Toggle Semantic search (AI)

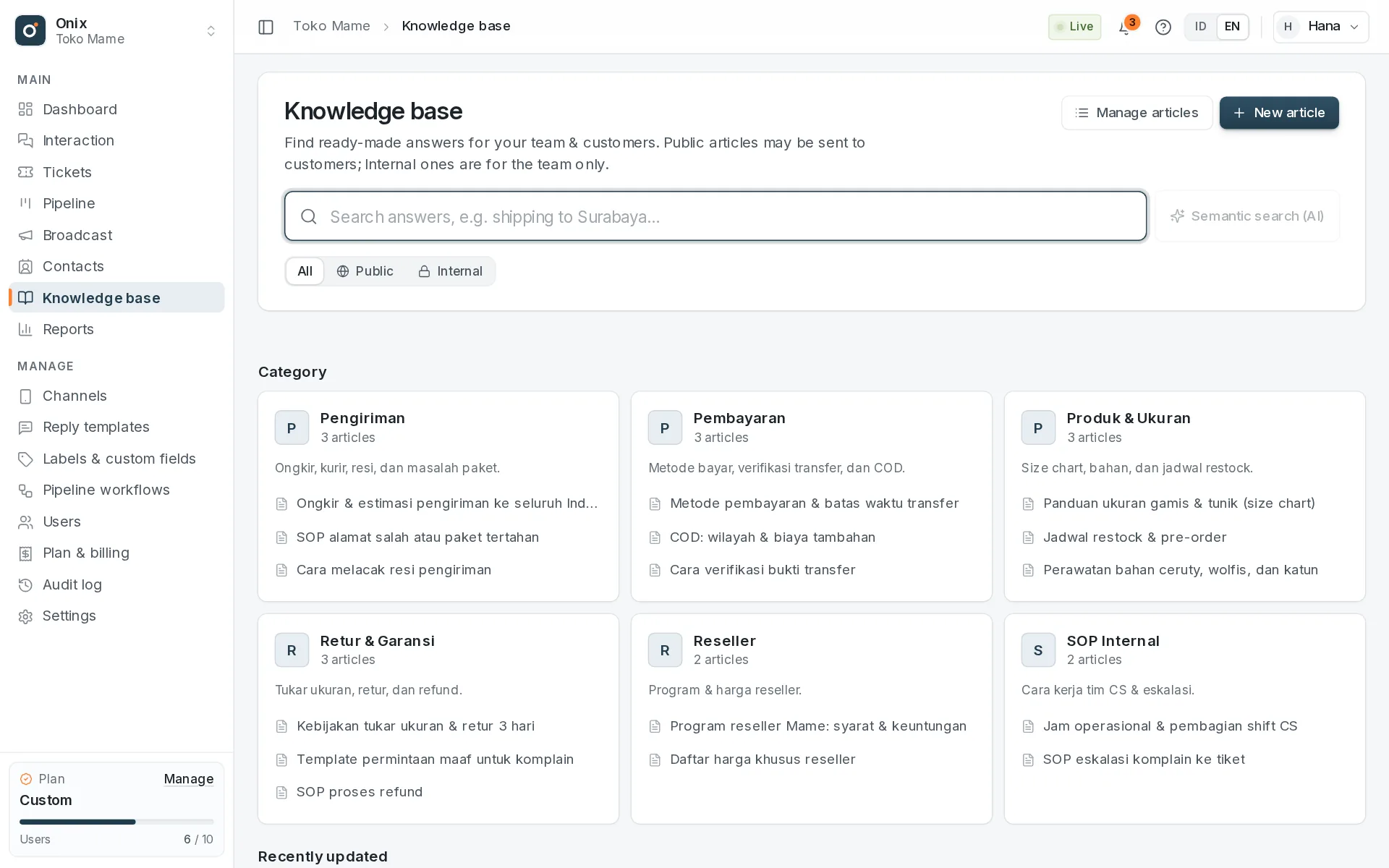[x=1247, y=216]
